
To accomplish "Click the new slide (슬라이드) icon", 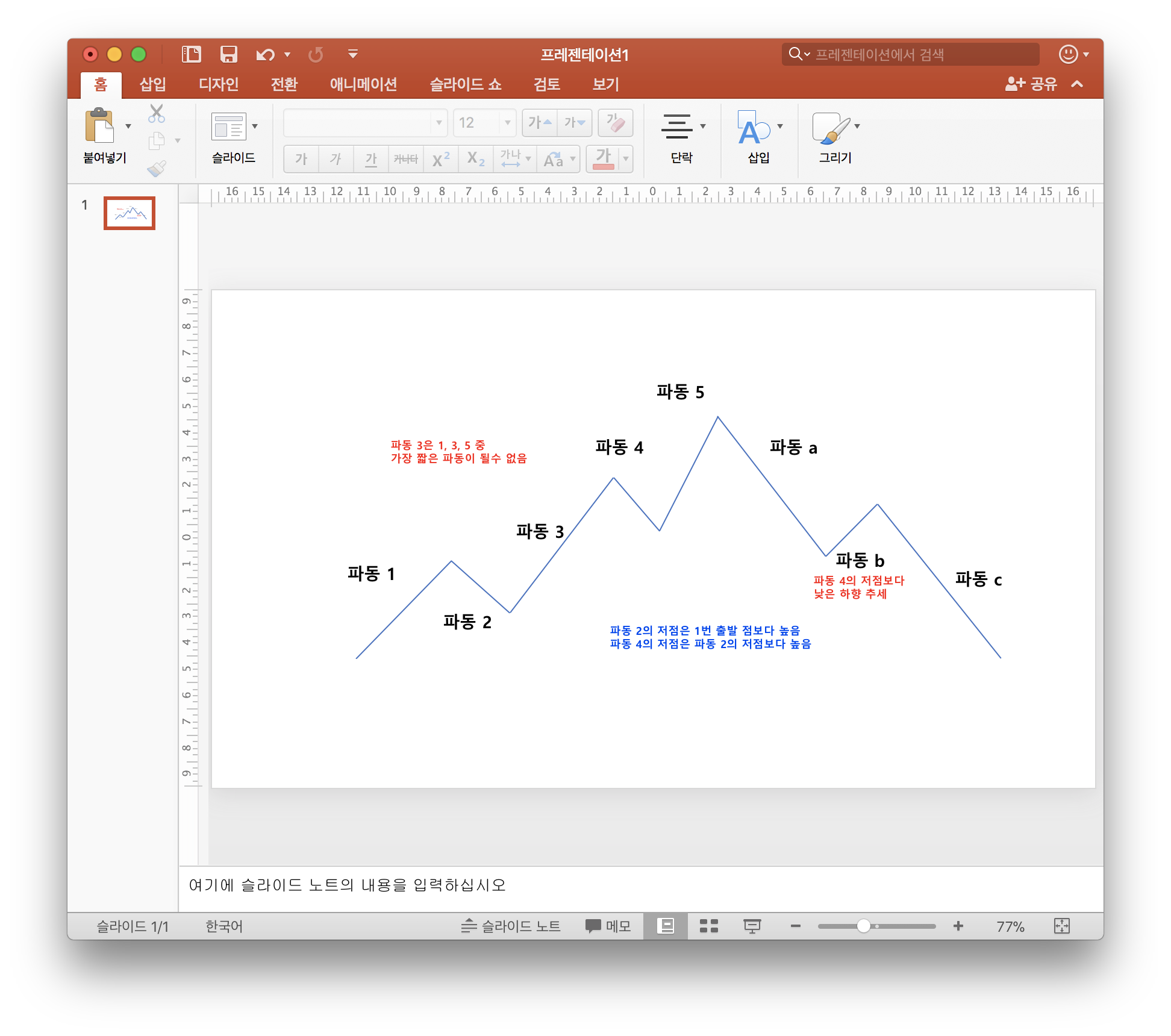I will [228, 126].
